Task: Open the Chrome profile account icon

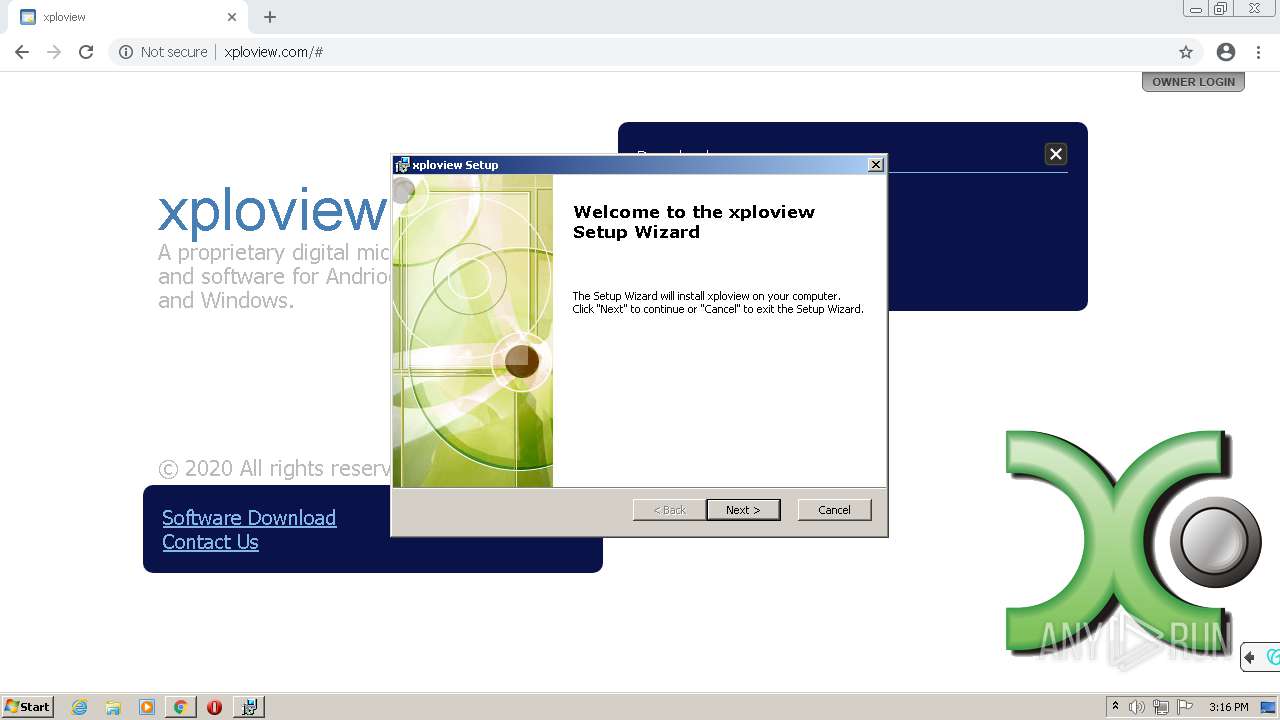Action: coord(1226,52)
